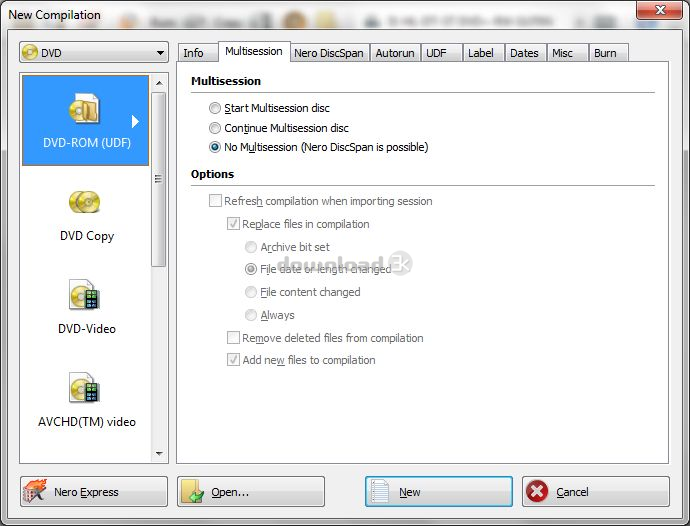The height and width of the screenshot is (526, 690).
Task: Choose the DVD Copy disc icon
Action: pos(84,203)
